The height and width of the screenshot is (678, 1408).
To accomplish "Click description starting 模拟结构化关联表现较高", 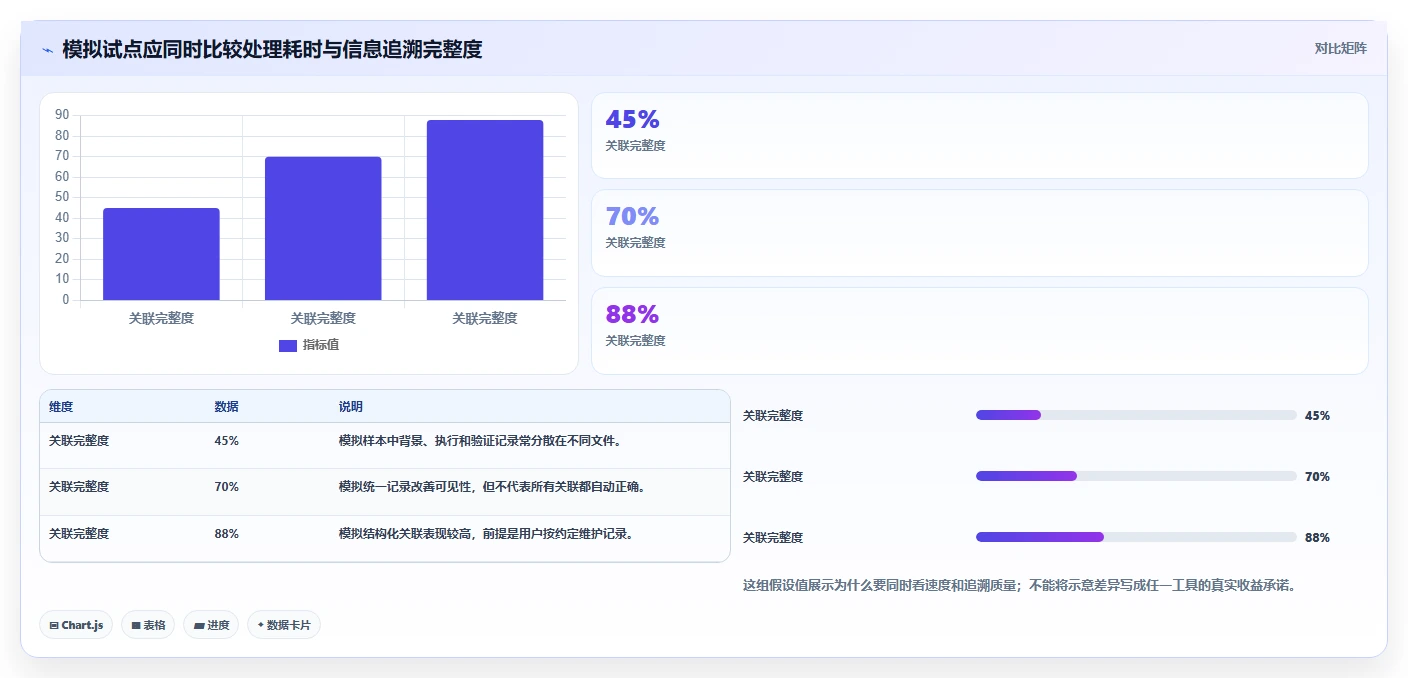I will pyautogui.click(x=486, y=534).
